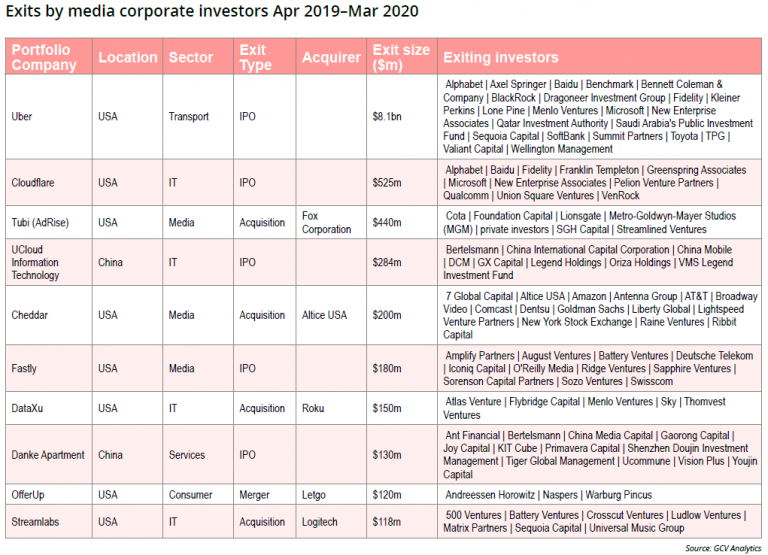
Task: Select the Sector column header
Action: tap(188, 58)
